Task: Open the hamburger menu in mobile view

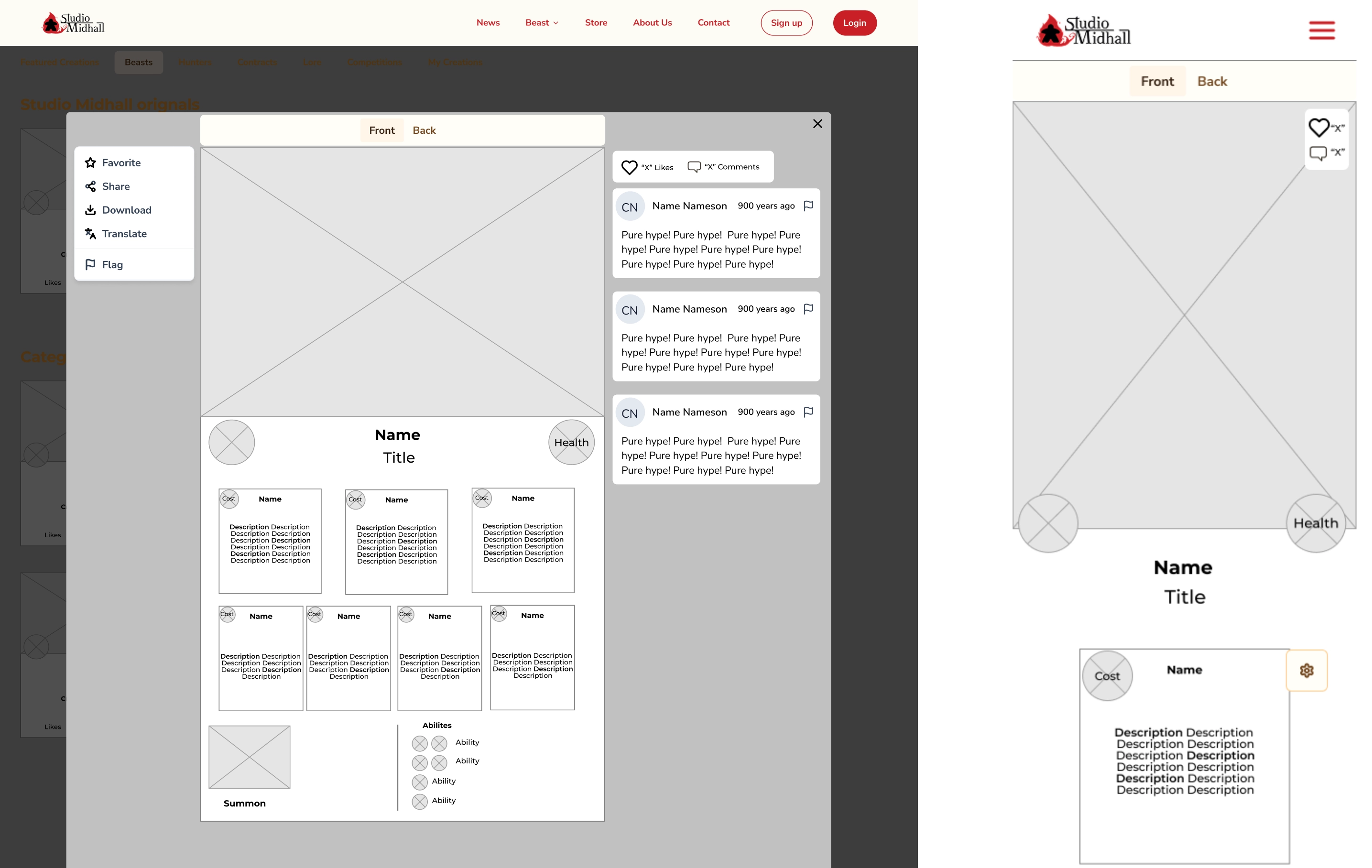Action: 1322,30
